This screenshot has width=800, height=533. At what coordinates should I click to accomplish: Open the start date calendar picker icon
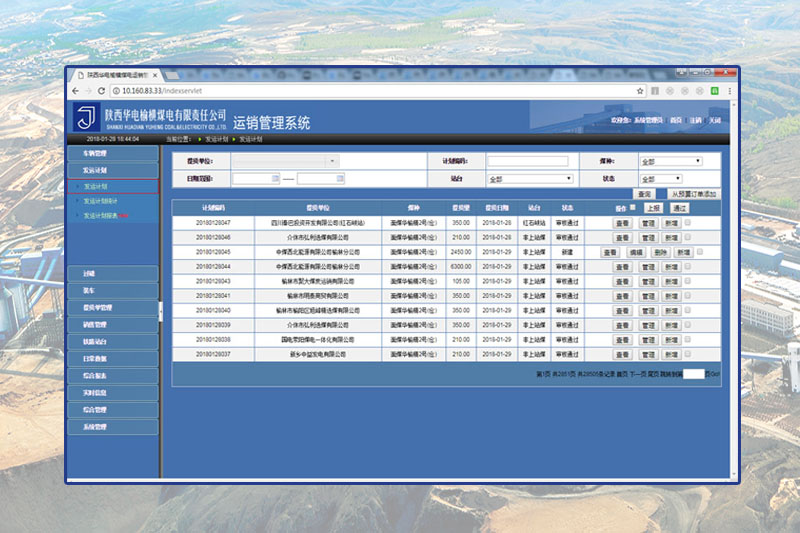coord(275,179)
